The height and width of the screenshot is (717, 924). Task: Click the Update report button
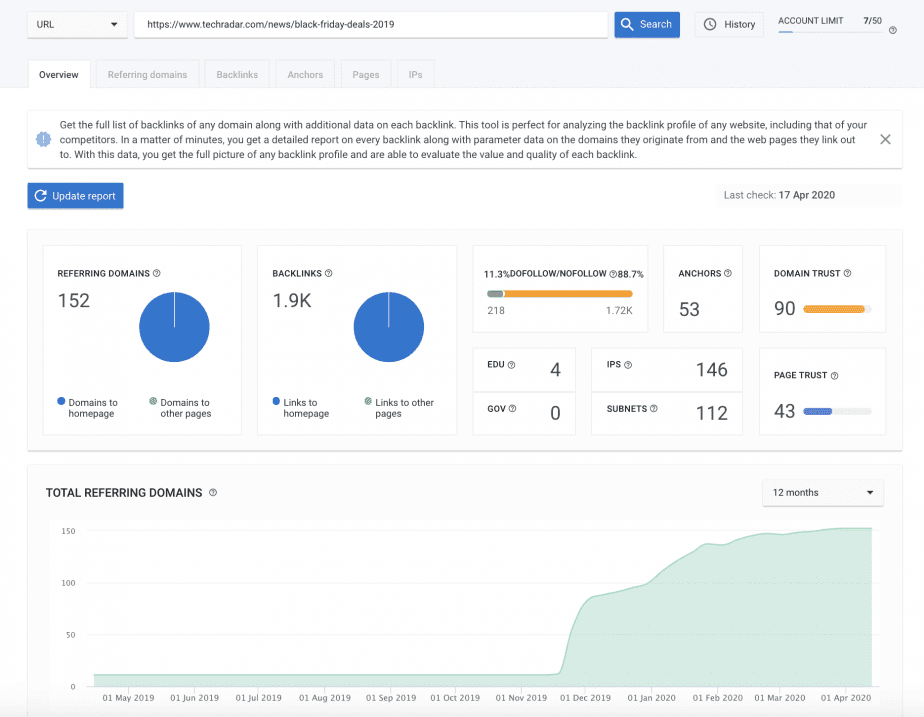point(75,196)
